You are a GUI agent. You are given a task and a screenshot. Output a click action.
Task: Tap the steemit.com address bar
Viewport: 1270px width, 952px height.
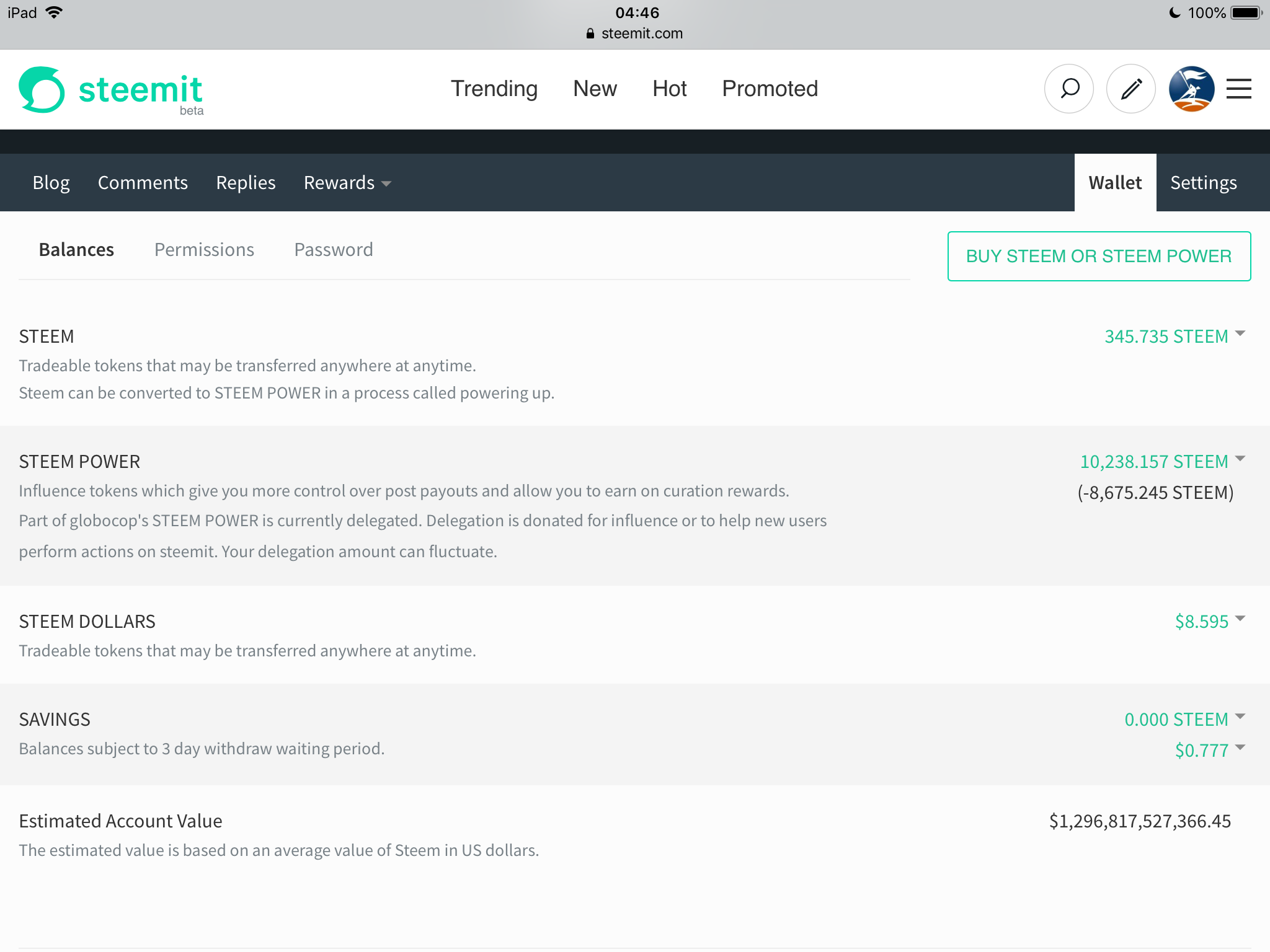tap(642, 33)
